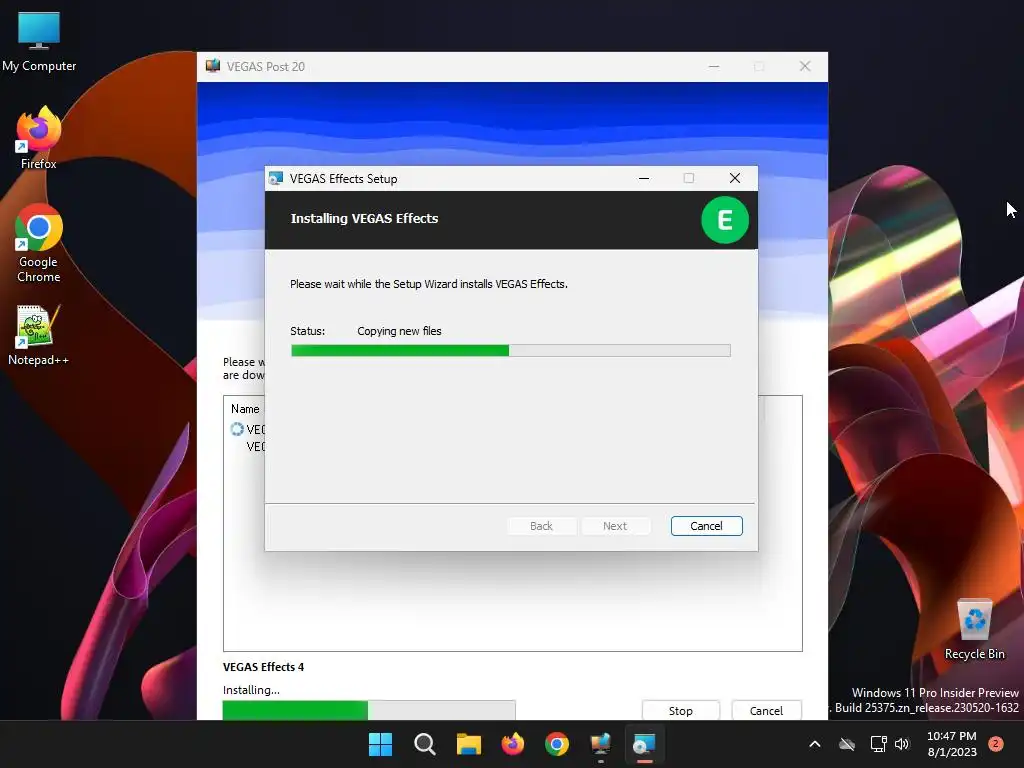Cancel the VEGAS Effects Setup wizard
Image resolution: width=1024 pixels, height=768 pixels.
[706, 526]
